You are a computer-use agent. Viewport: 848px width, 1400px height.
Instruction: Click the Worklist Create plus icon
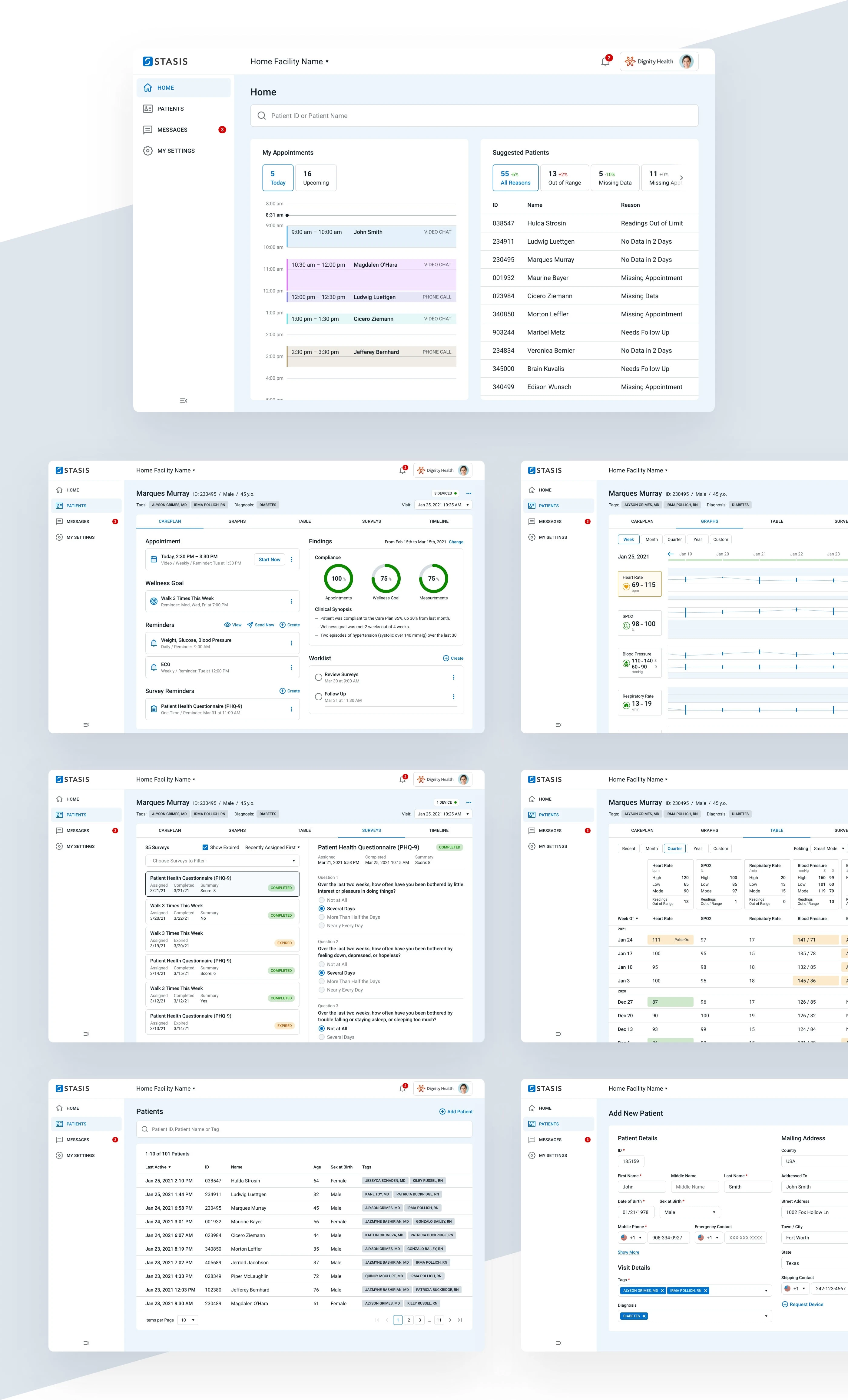(446, 658)
